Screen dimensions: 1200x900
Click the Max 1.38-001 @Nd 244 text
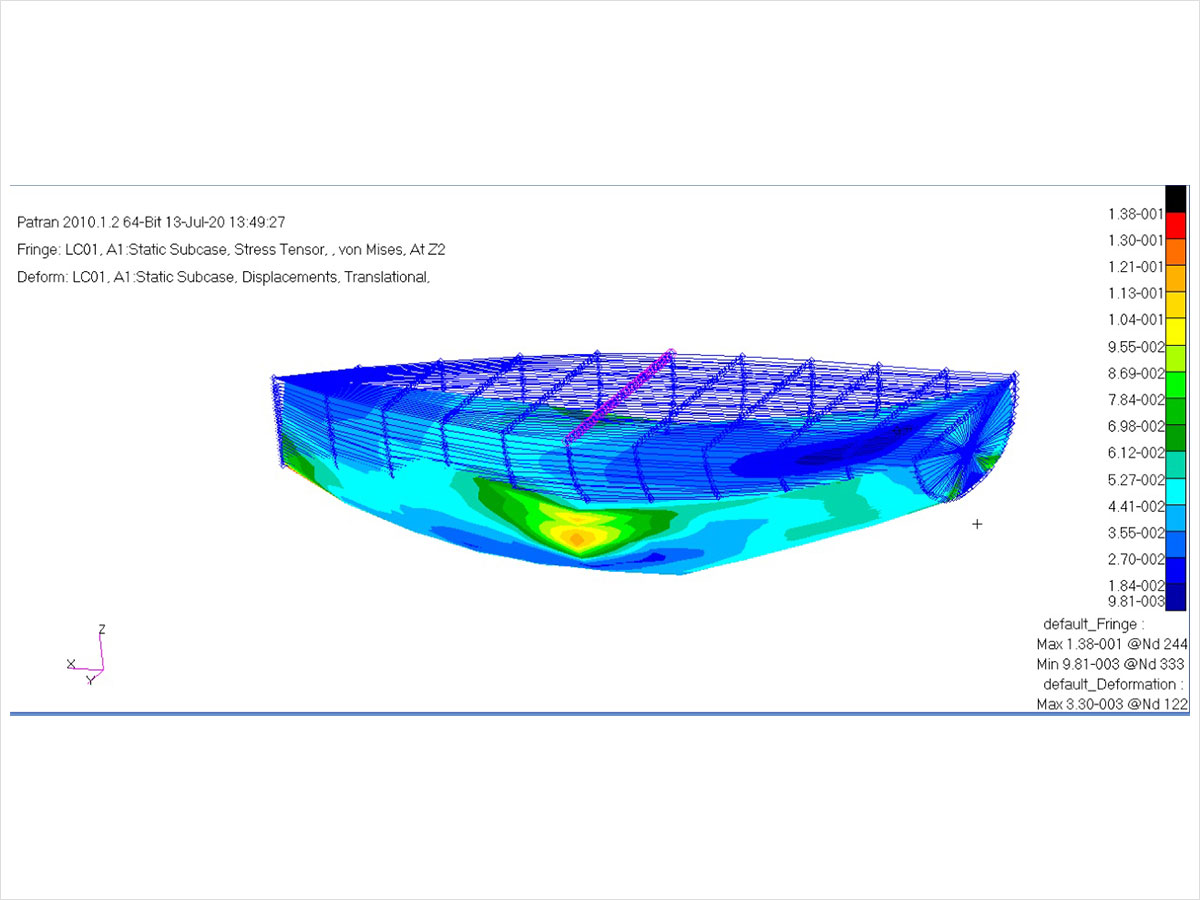coord(1112,644)
